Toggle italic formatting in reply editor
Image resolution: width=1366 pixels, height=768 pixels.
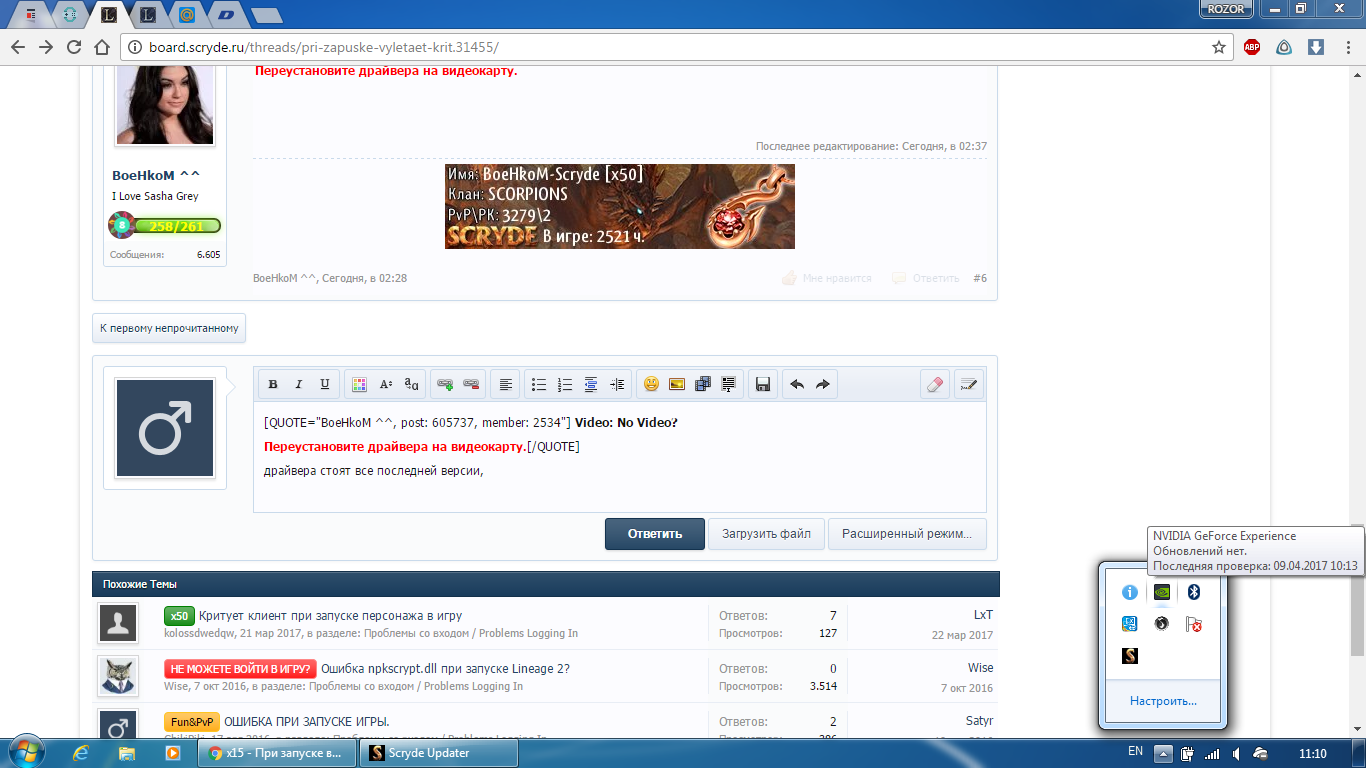click(298, 384)
